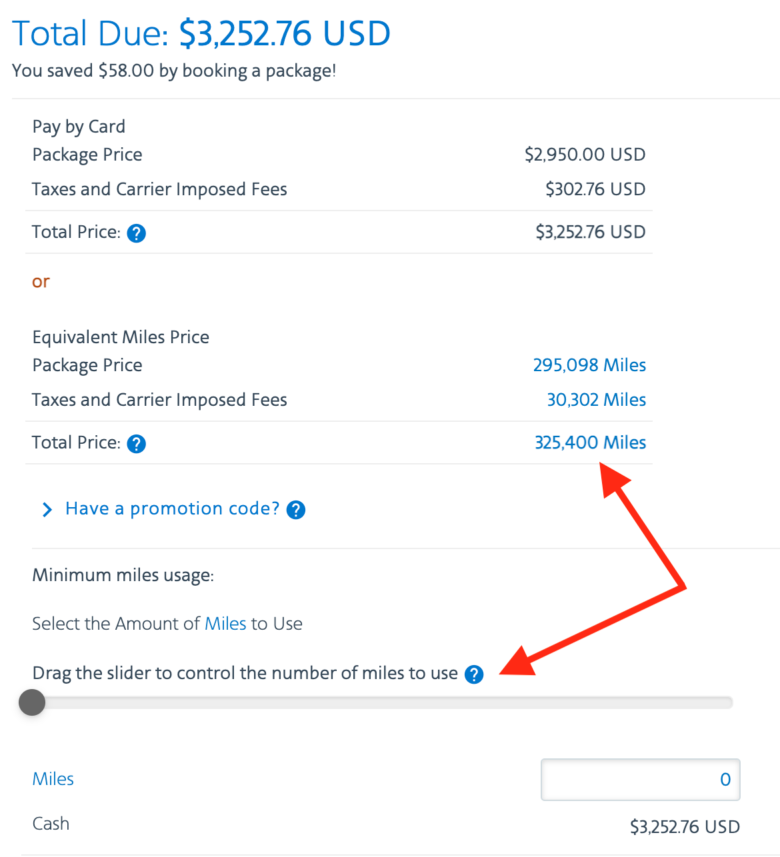The height and width of the screenshot is (857, 780).
Task: Click the miles slider handle
Action: [x=32, y=703]
